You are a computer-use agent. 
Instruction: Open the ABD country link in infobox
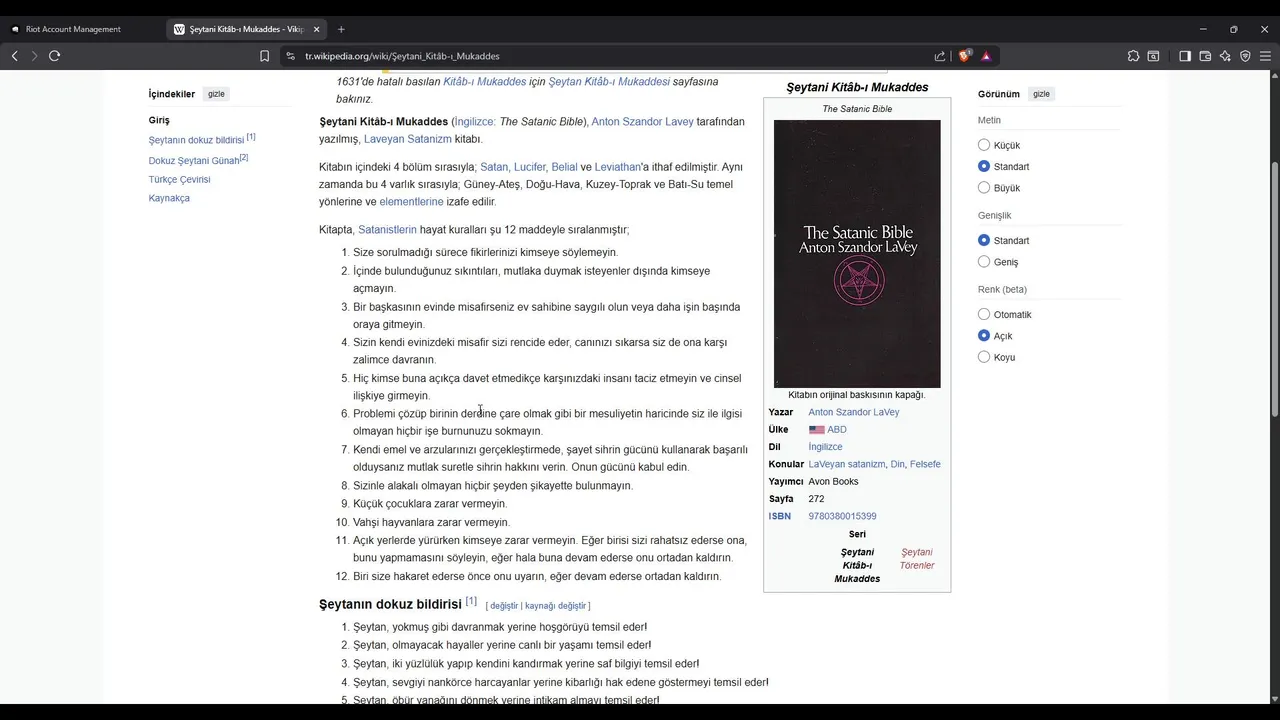coord(837,430)
